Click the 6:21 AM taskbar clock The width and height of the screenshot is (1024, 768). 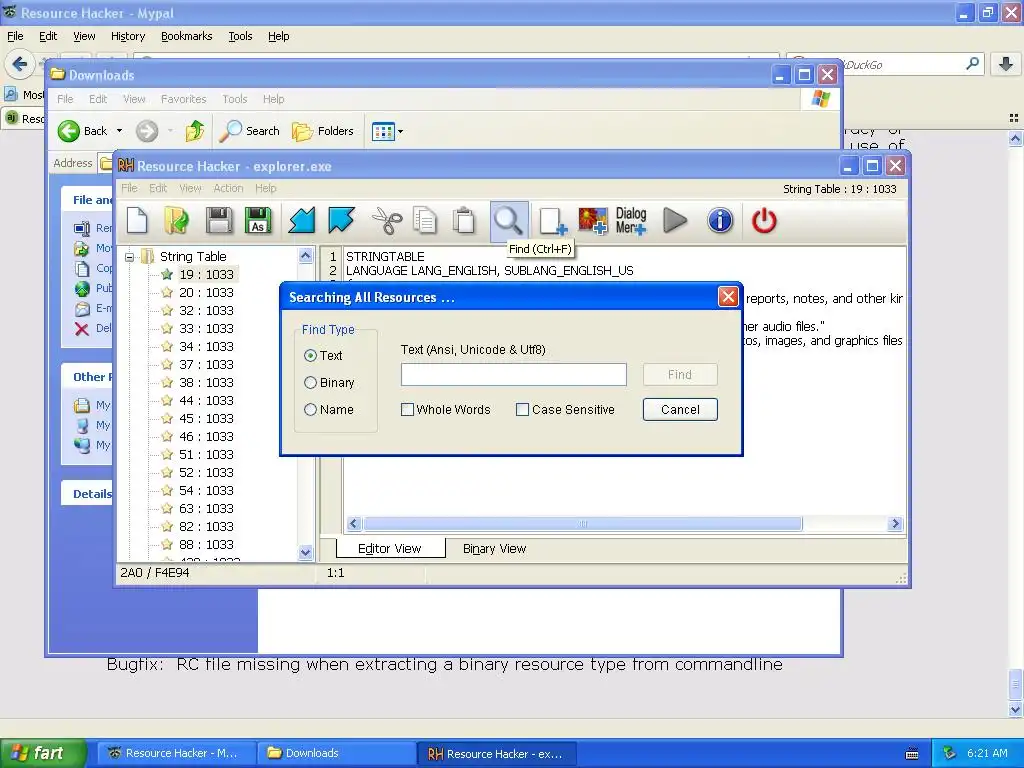pyautogui.click(x=987, y=753)
